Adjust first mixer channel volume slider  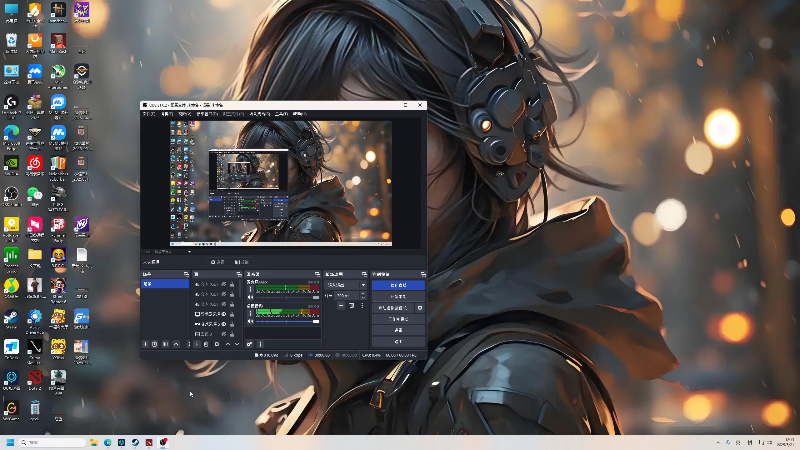pyautogui.click(x=288, y=297)
